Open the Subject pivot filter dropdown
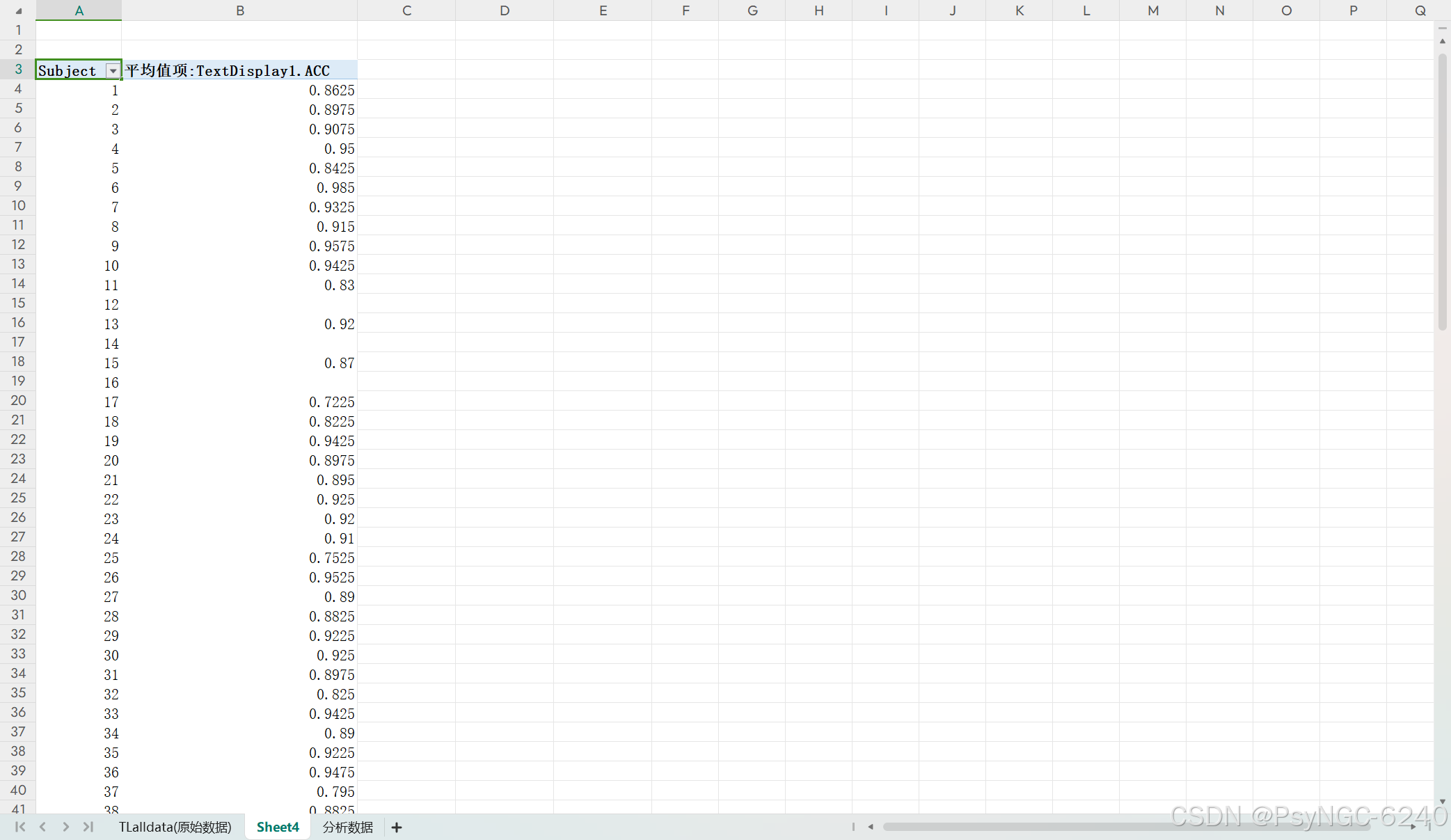Image resolution: width=1451 pixels, height=840 pixels. pos(113,71)
